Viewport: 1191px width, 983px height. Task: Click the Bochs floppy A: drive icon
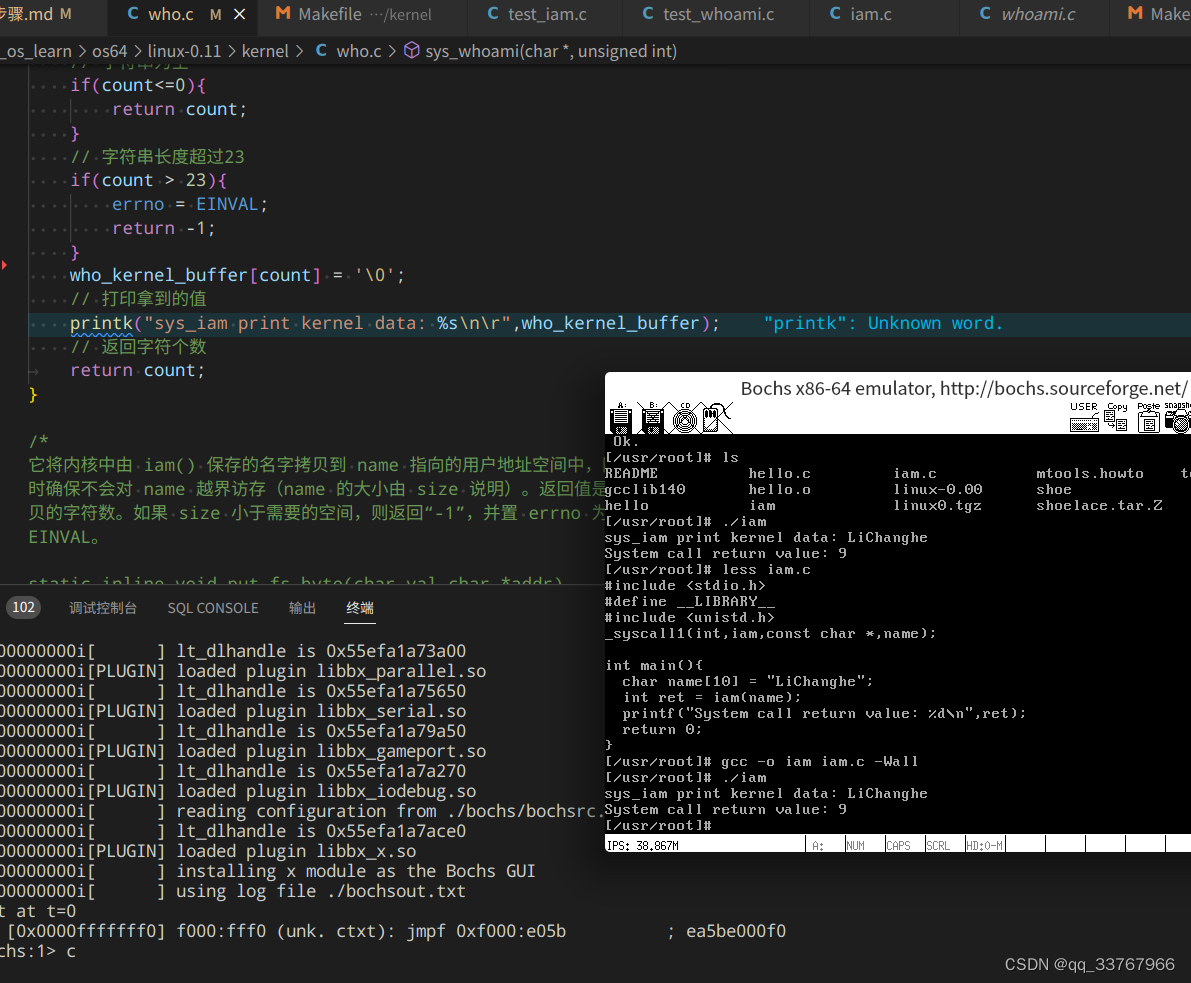click(621, 418)
